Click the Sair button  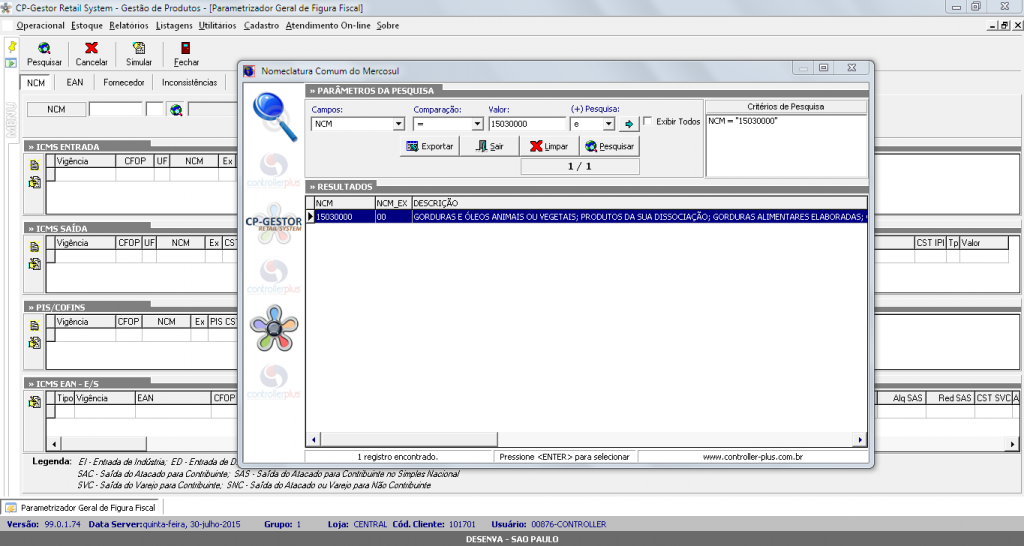coord(490,146)
